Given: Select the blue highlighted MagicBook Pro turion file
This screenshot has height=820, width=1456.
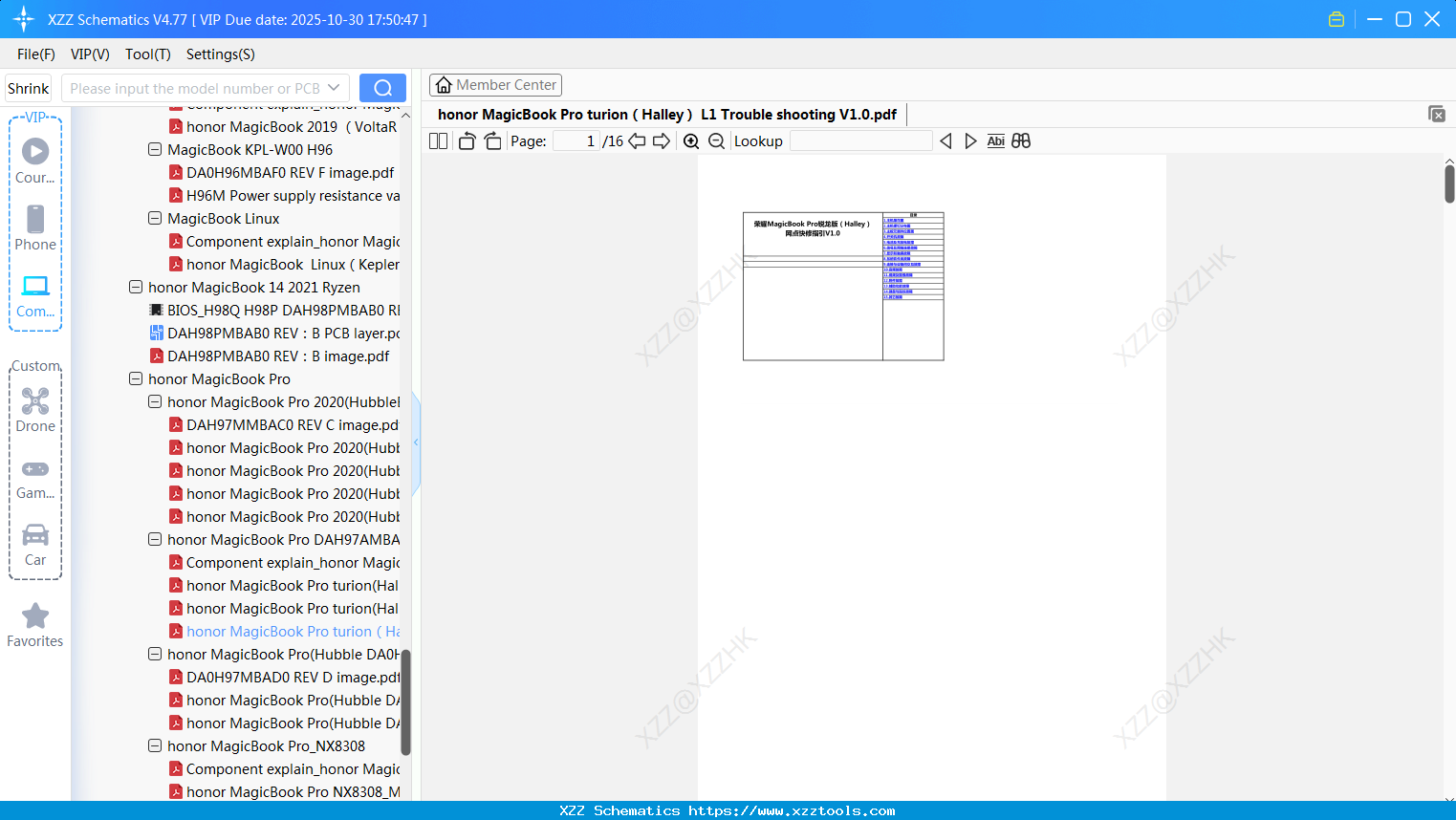Looking at the screenshot, I should point(284,632).
